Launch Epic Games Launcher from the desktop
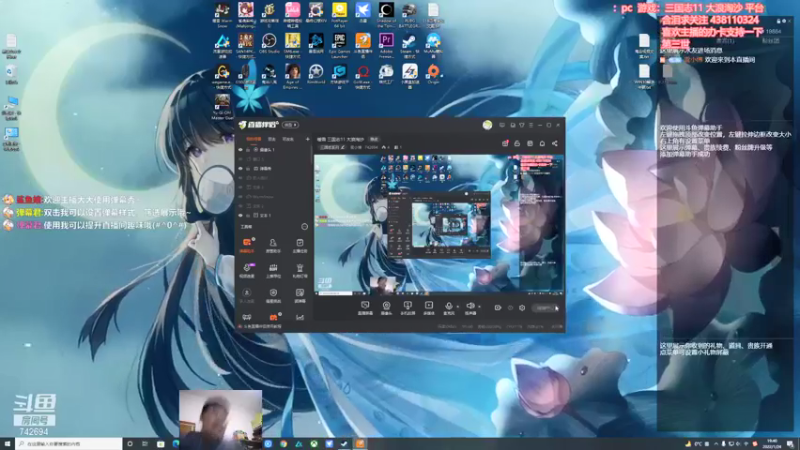The image size is (800, 450). click(339, 45)
